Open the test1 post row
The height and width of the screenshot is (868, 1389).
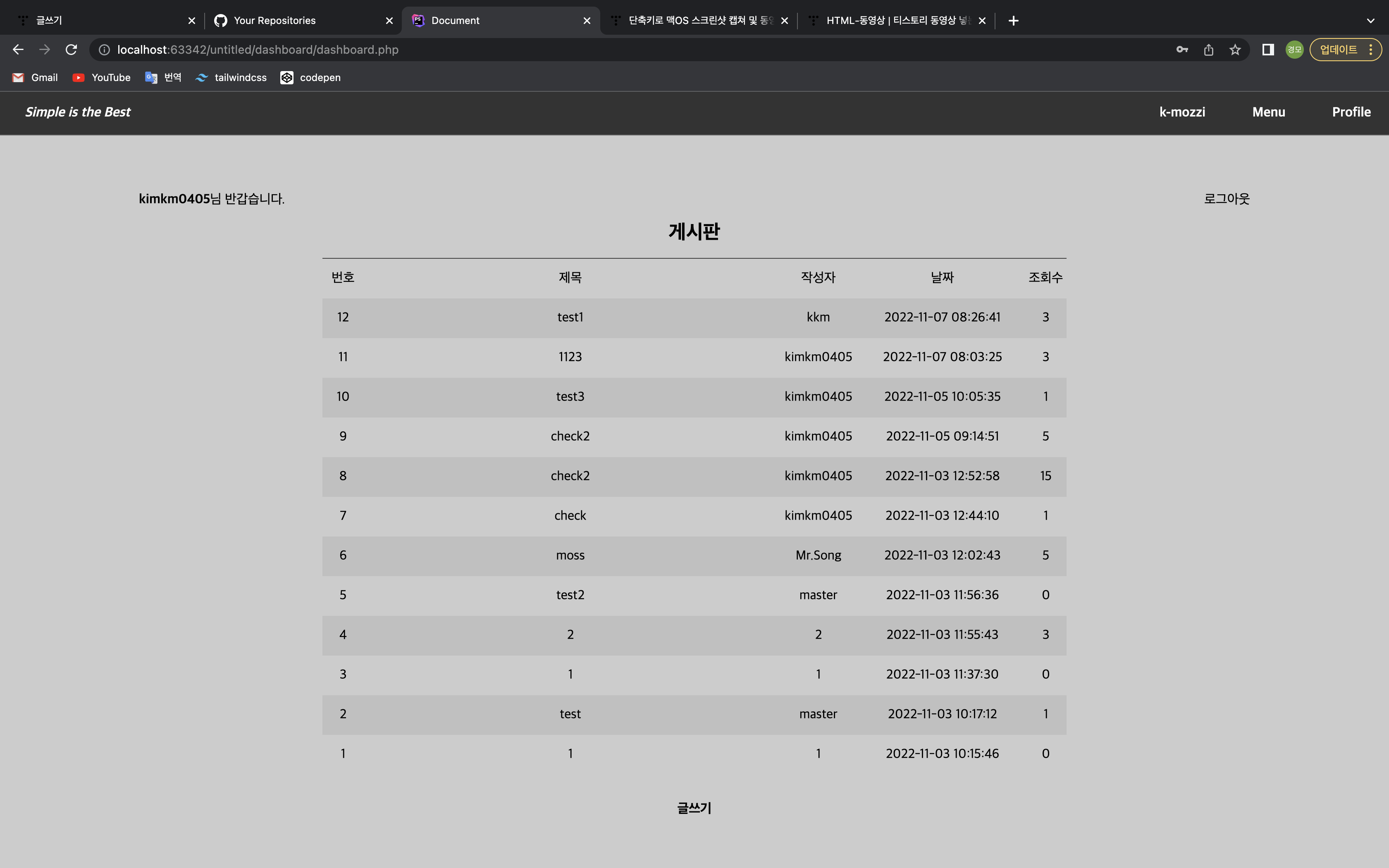570,317
